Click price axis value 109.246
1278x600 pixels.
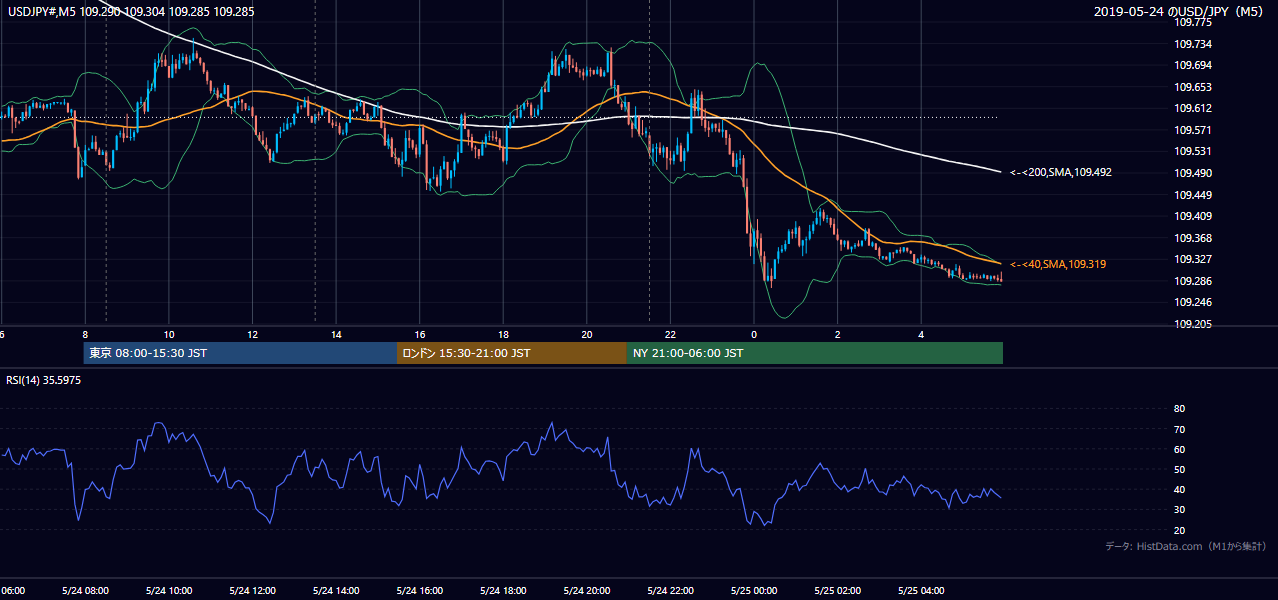pyautogui.click(x=1192, y=302)
